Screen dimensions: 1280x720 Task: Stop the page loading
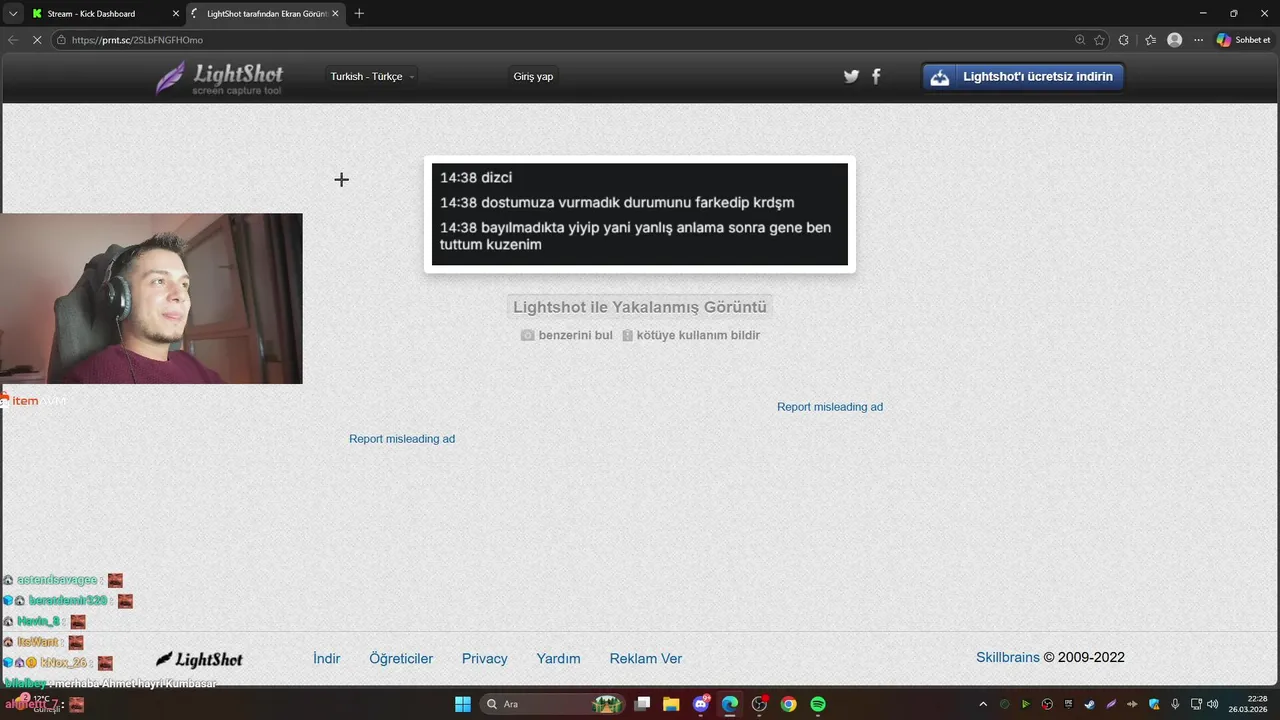(x=37, y=40)
